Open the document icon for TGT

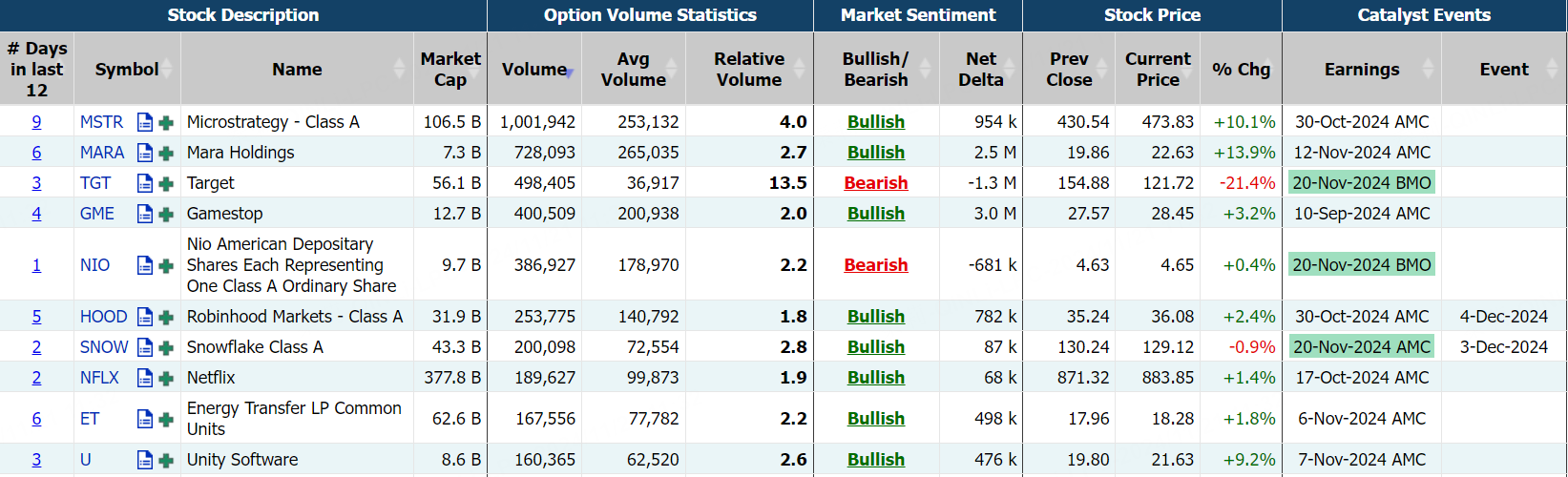(144, 183)
